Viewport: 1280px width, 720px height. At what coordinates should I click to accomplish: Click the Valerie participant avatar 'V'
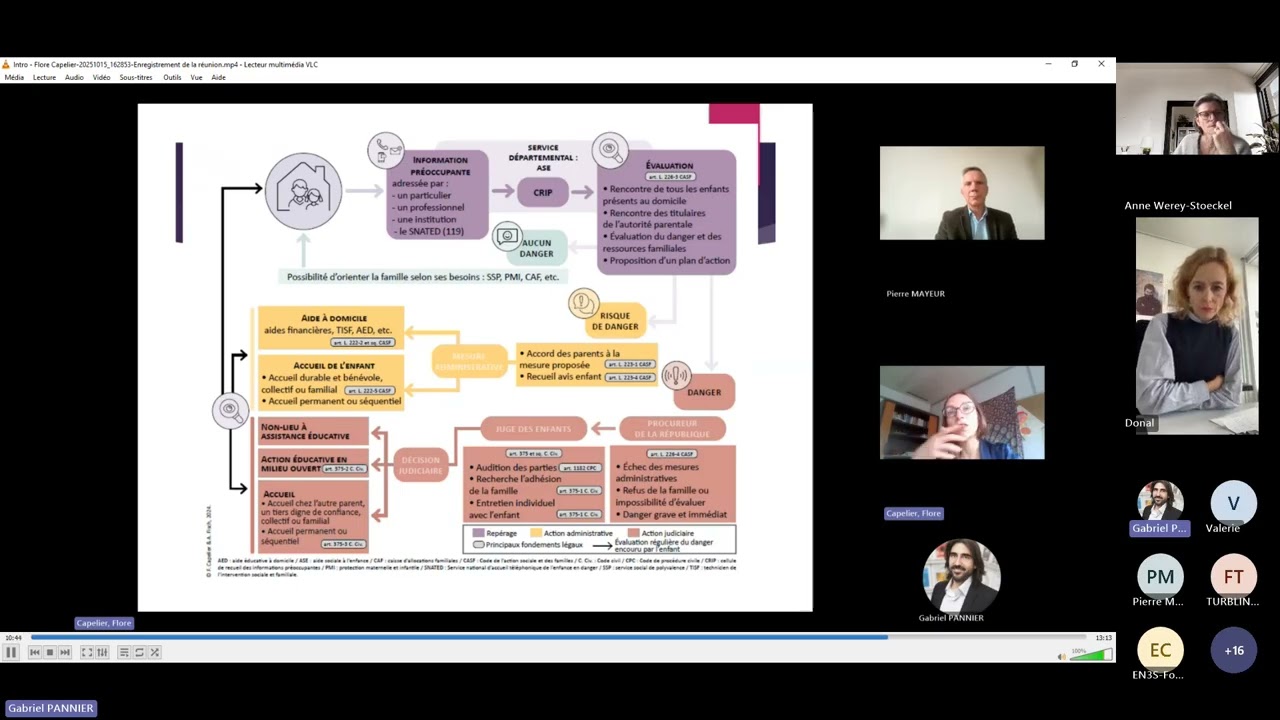1234,503
